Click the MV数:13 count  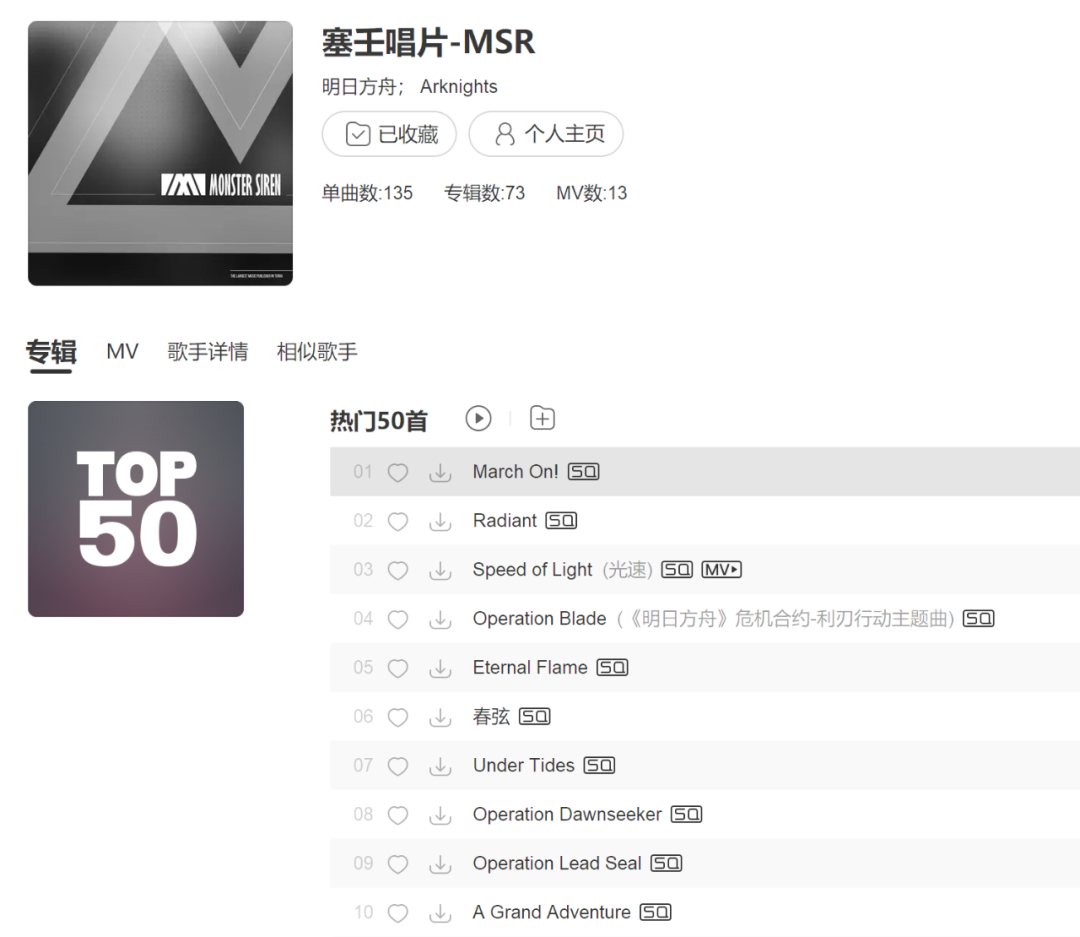click(592, 193)
